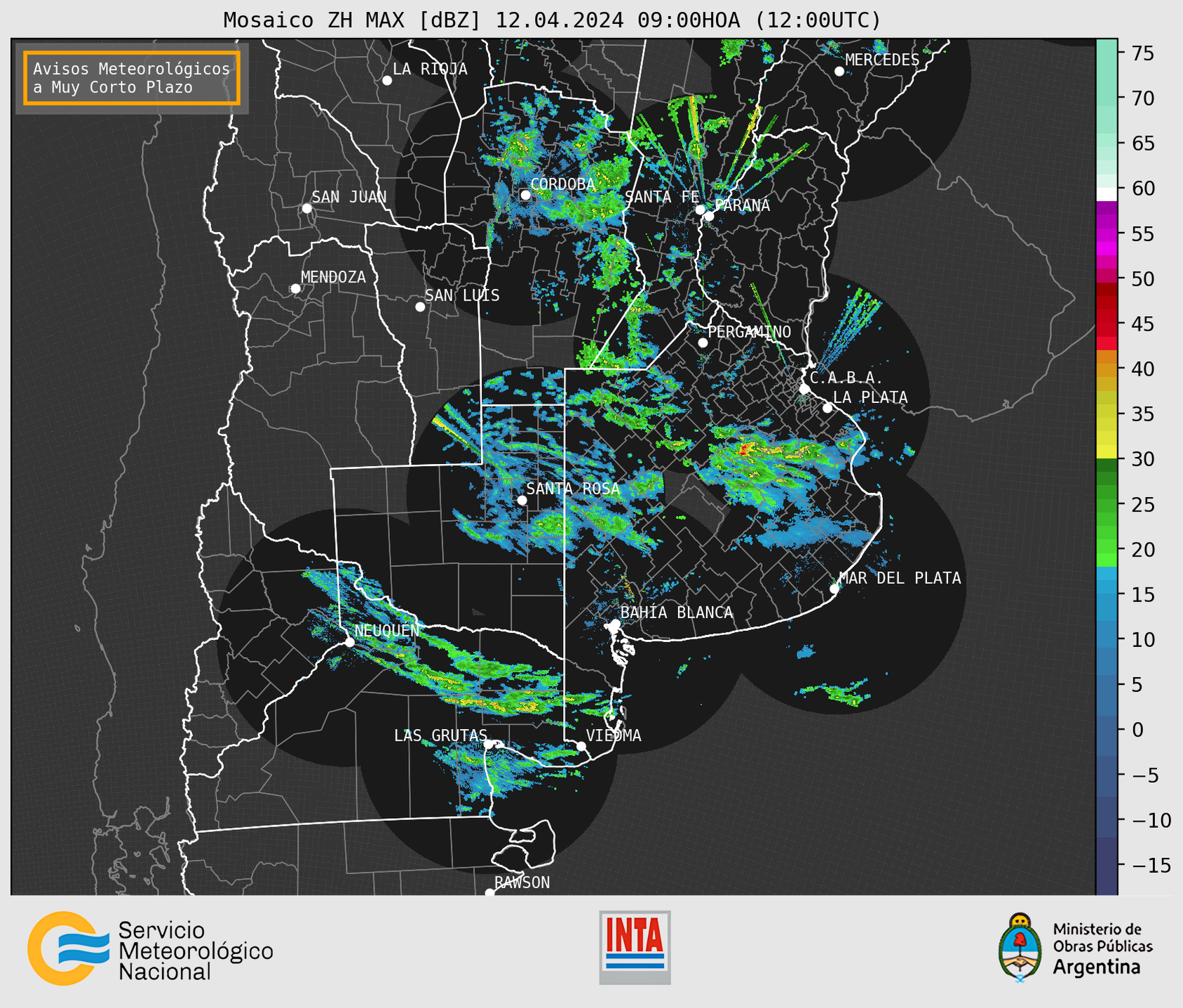Click the "RAWSON" city label
The width and height of the screenshot is (1183, 1008).
pyautogui.click(x=522, y=883)
